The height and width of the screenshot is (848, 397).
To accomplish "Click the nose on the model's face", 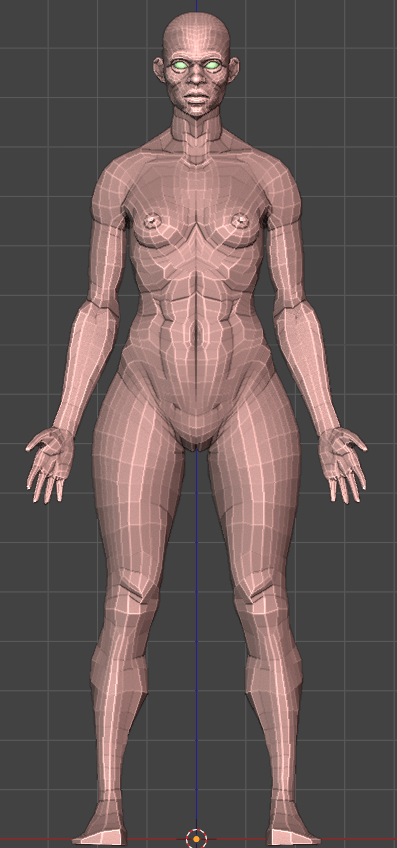I will 197,77.
